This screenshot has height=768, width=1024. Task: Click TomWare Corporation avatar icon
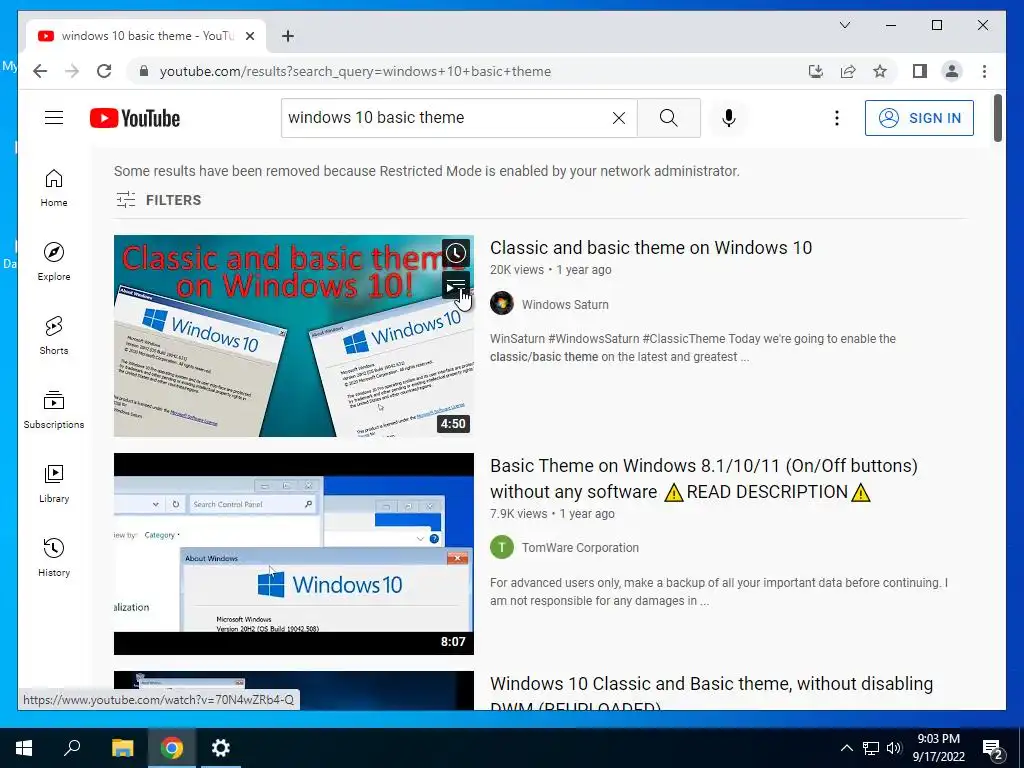coord(502,547)
